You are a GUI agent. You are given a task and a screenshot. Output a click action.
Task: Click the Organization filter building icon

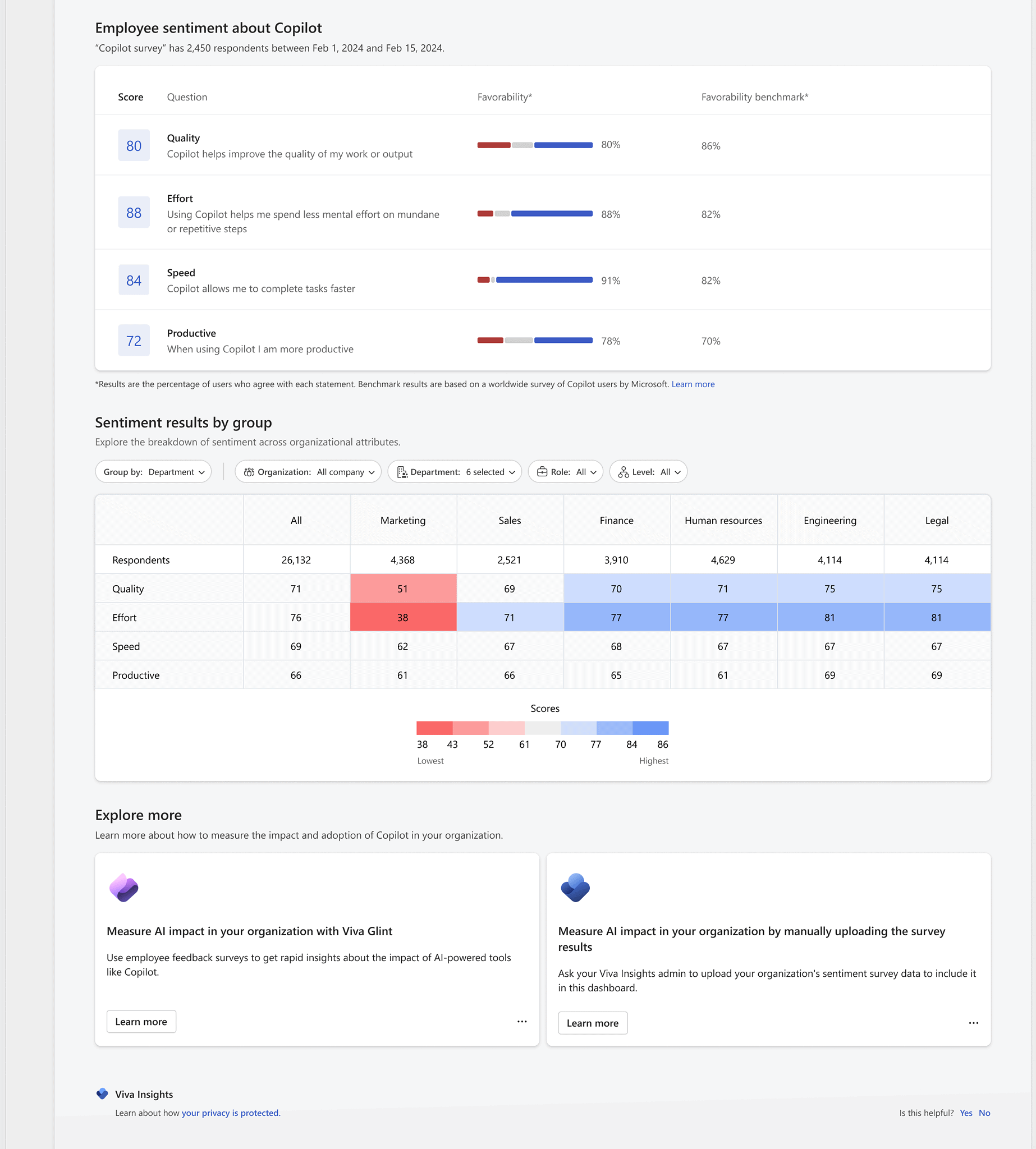tap(249, 471)
